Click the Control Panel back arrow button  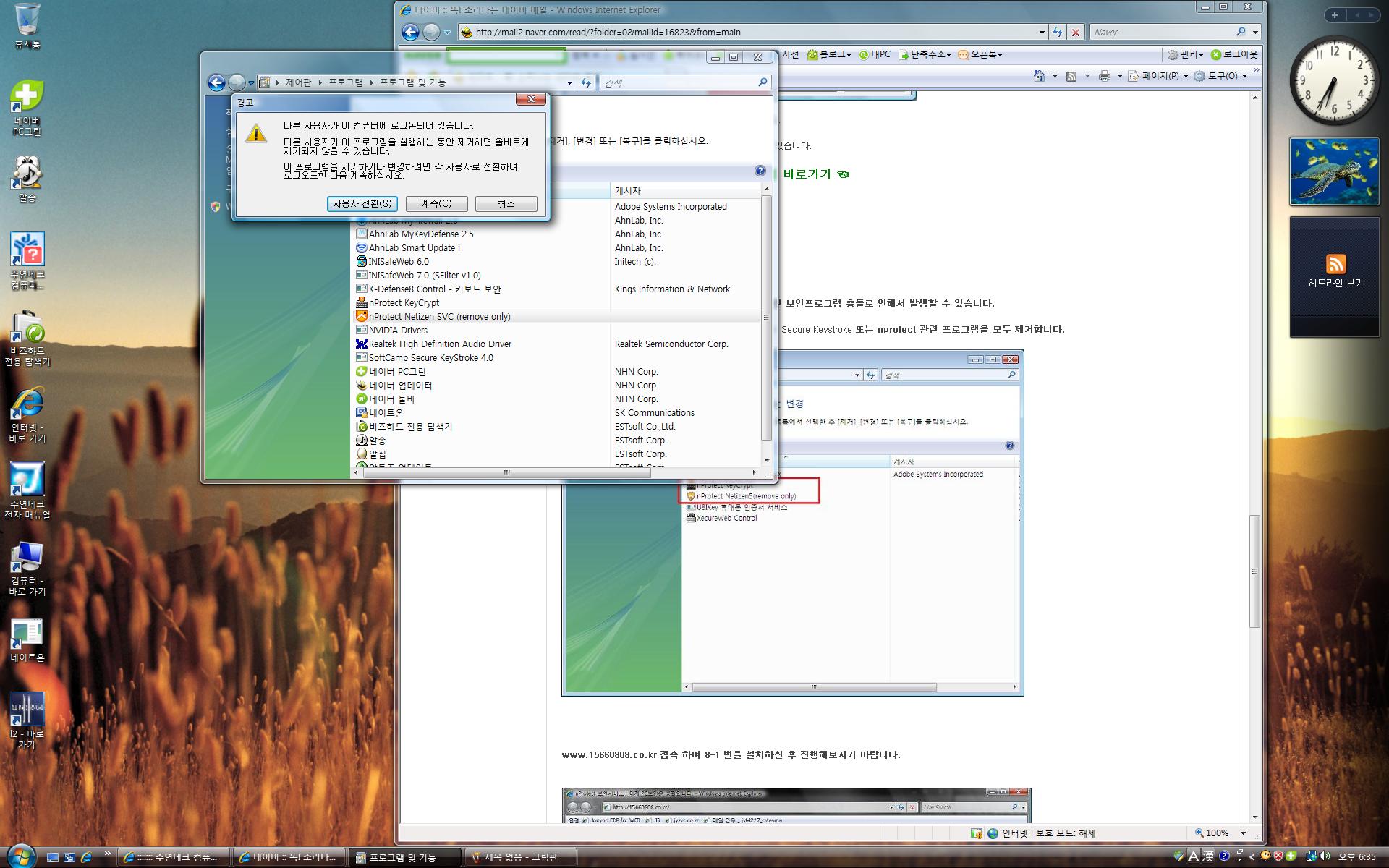(216, 82)
